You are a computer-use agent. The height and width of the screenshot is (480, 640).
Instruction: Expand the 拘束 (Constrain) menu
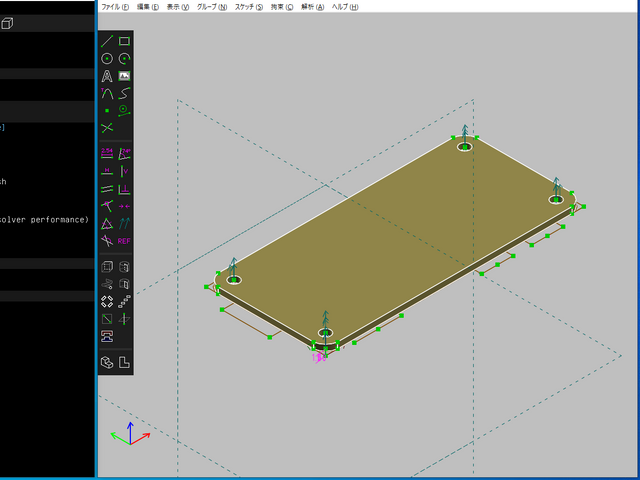[282, 6]
